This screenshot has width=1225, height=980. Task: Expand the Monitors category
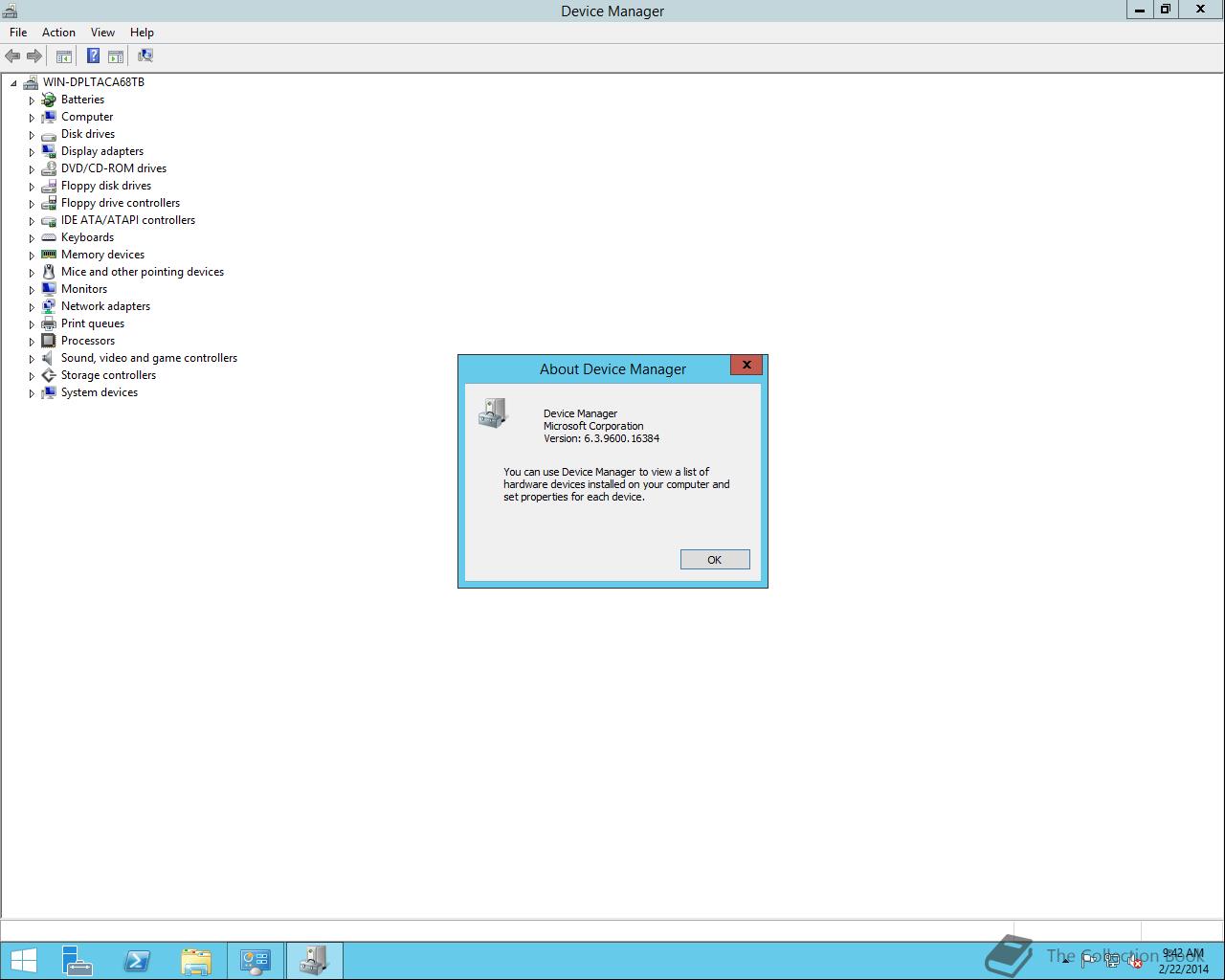[32, 290]
